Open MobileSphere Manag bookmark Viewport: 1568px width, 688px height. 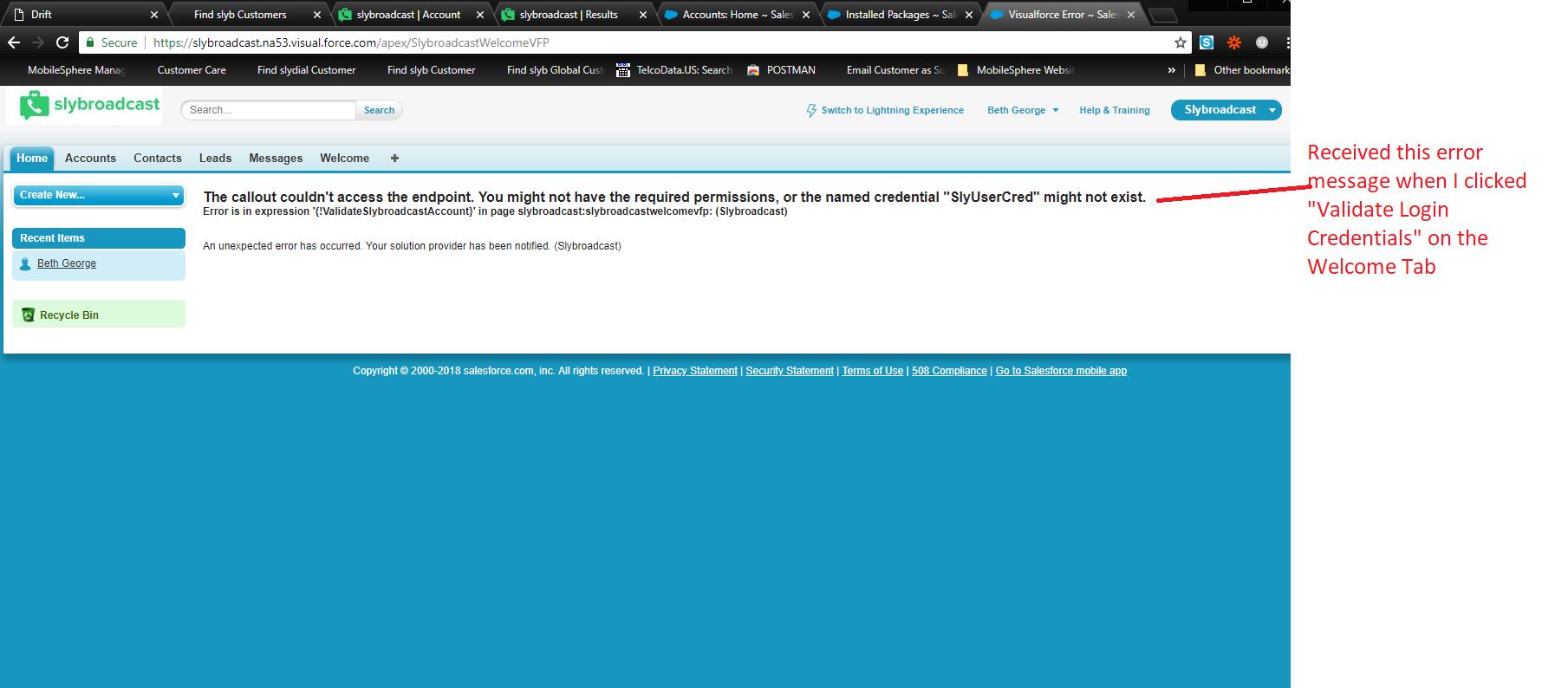click(76, 70)
